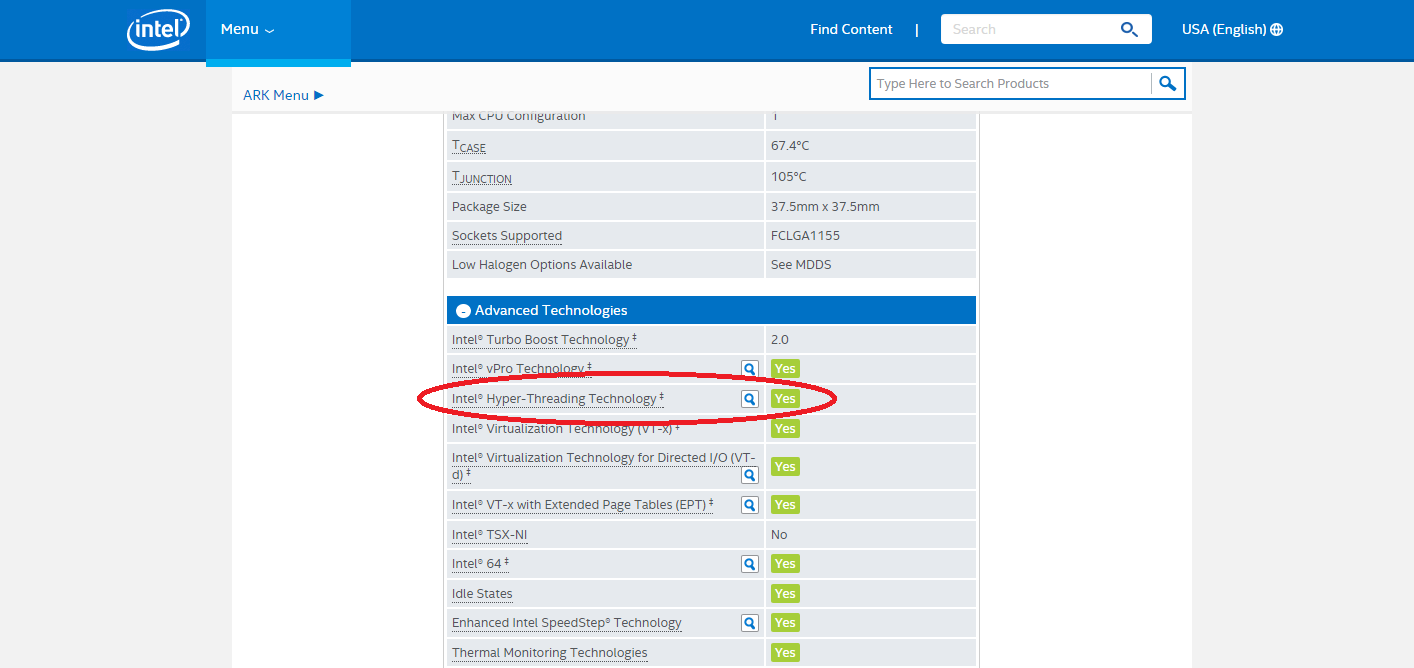This screenshot has height=668, width=1414.
Task: Click See MDDS value
Action: pos(801,265)
